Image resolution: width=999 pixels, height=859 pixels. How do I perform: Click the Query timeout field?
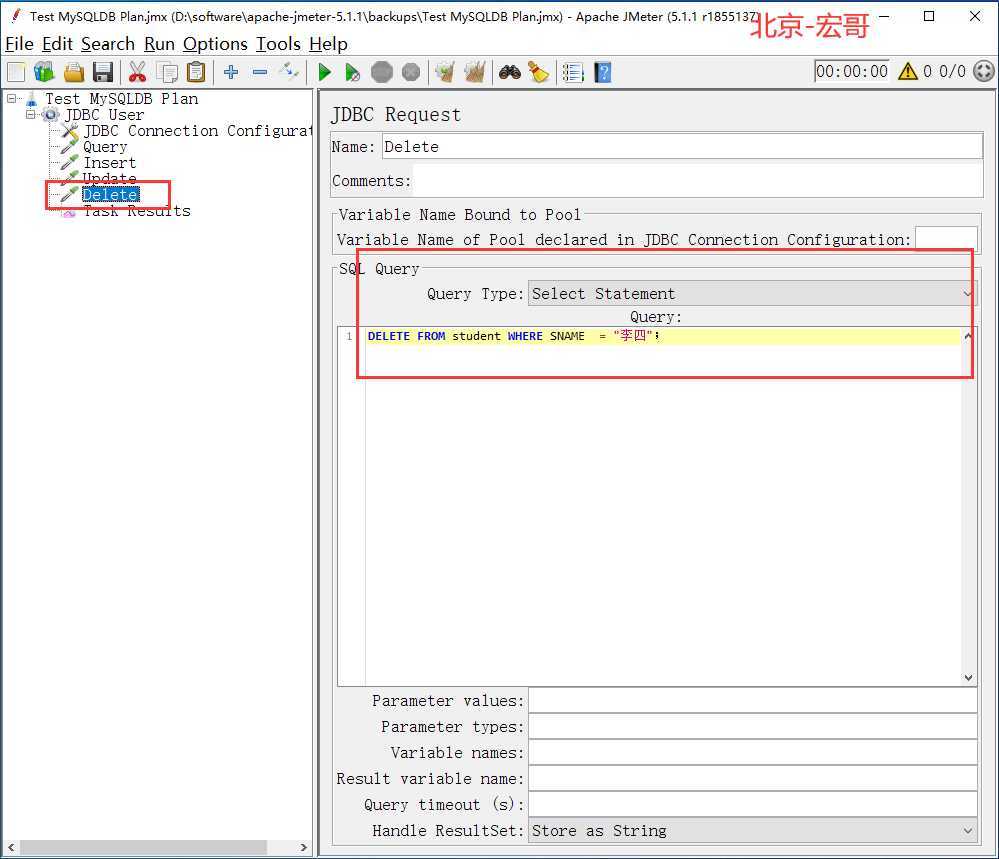click(752, 805)
